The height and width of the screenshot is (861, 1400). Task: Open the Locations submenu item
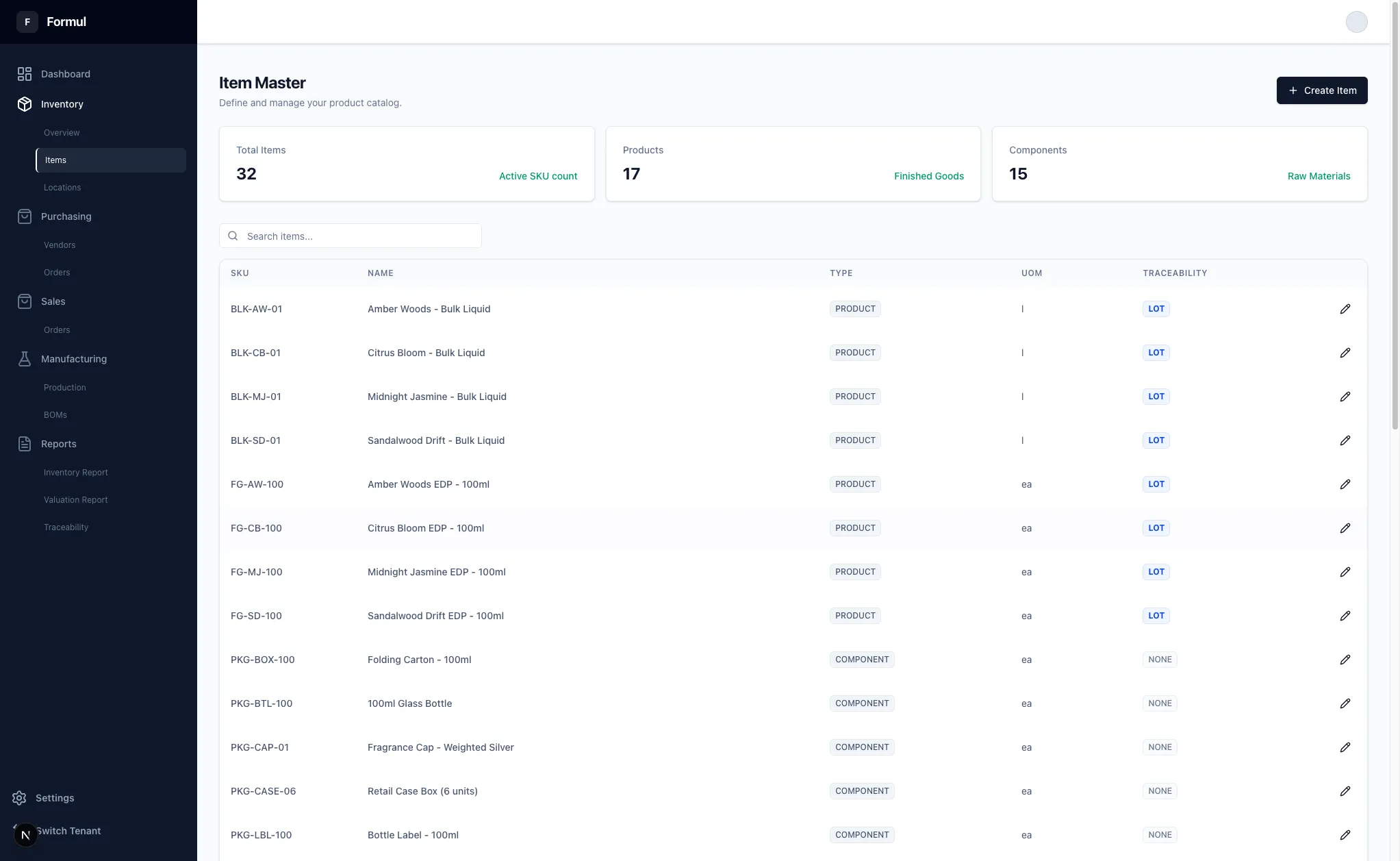(x=62, y=188)
